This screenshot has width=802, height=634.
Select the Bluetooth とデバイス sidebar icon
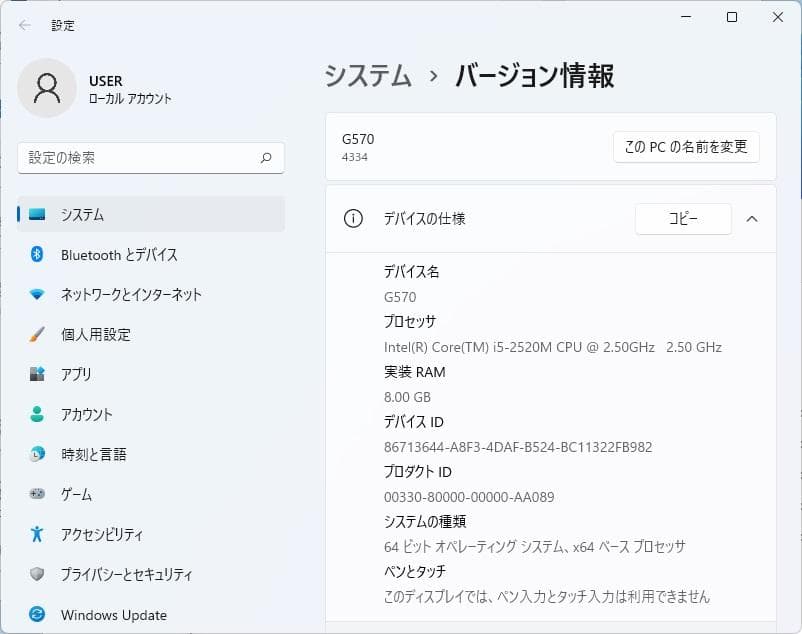tap(37, 254)
